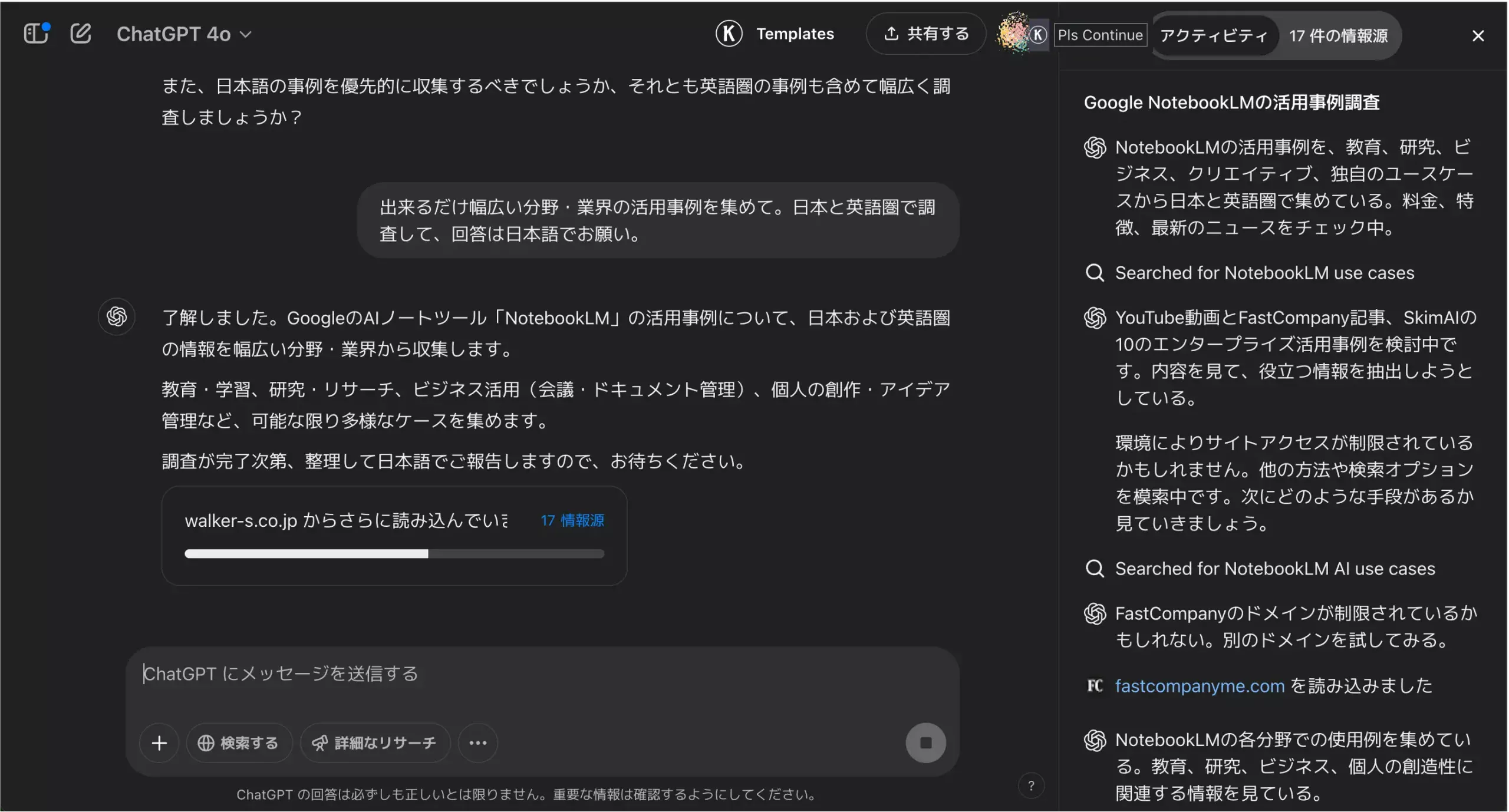Click the sidebar toggle icon
Screen dimensions: 1509x812
coord(35,33)
